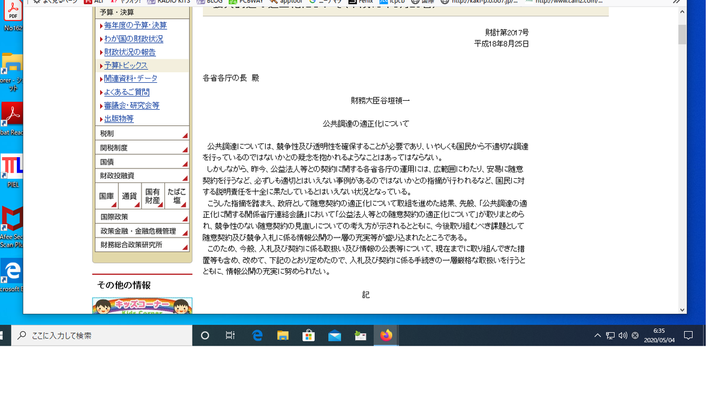Open the action center notifications icon
This screenshot has width=720, height=405.
[x=688, y=336]
